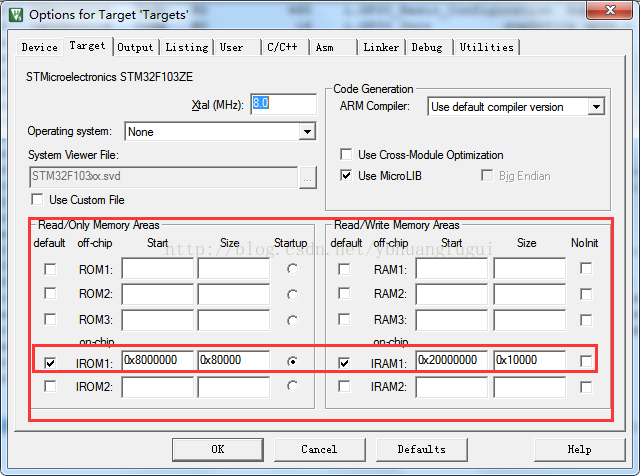Click the ROM2 Size field
The width and height of the screenshot is (640, 476).
coord(234,294)
